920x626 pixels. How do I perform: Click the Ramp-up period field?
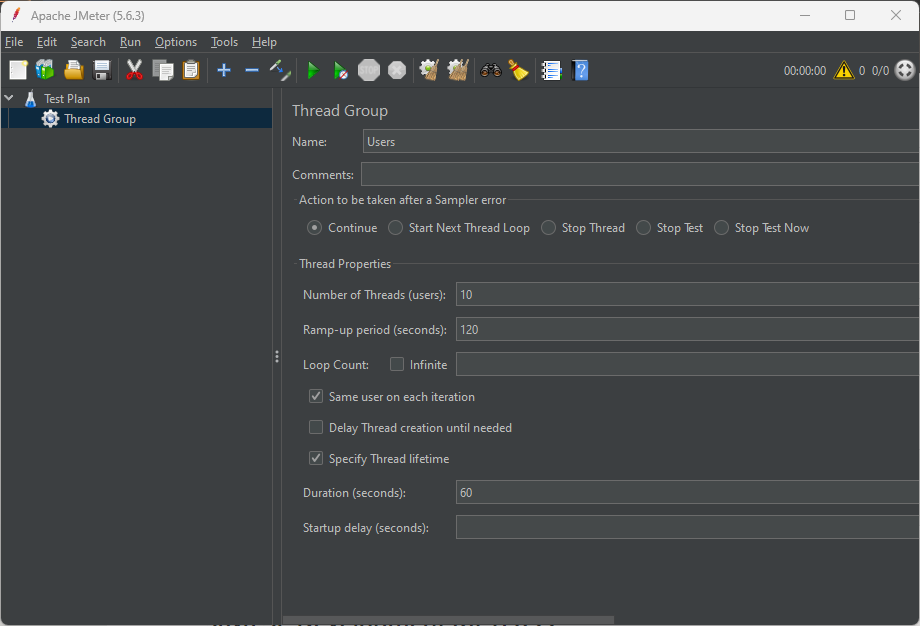click(688, 330)
